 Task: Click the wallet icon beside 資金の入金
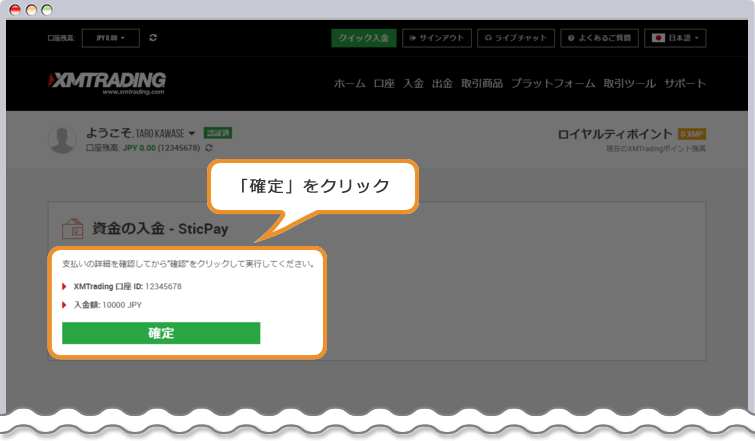pos(73,229)
